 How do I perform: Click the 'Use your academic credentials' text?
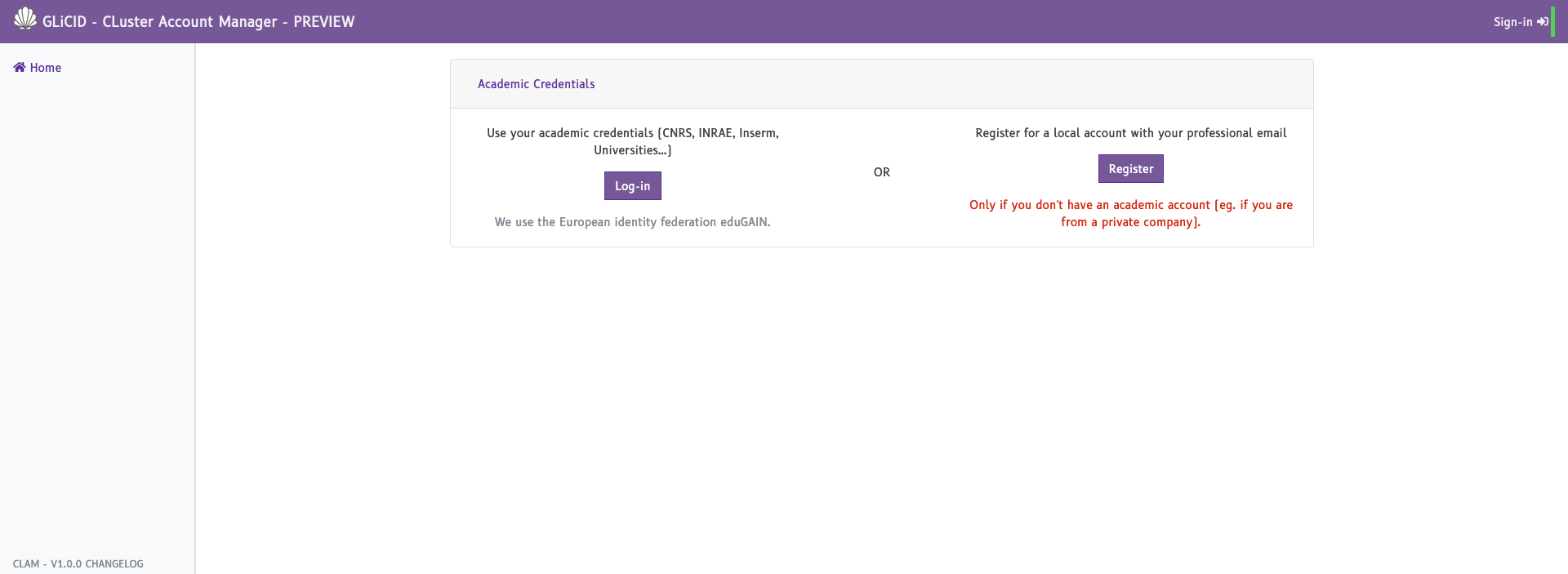click(x=570, y=133)
